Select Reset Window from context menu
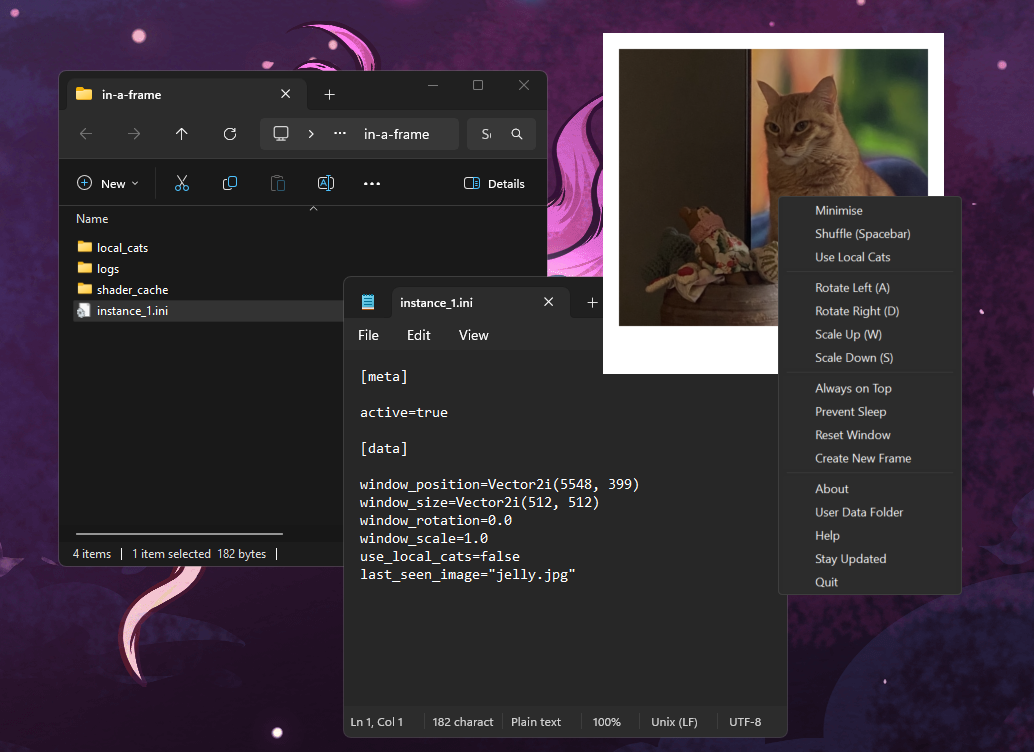Image resolution: width=1034 pixels, height=752 pixels. (853, 435)
